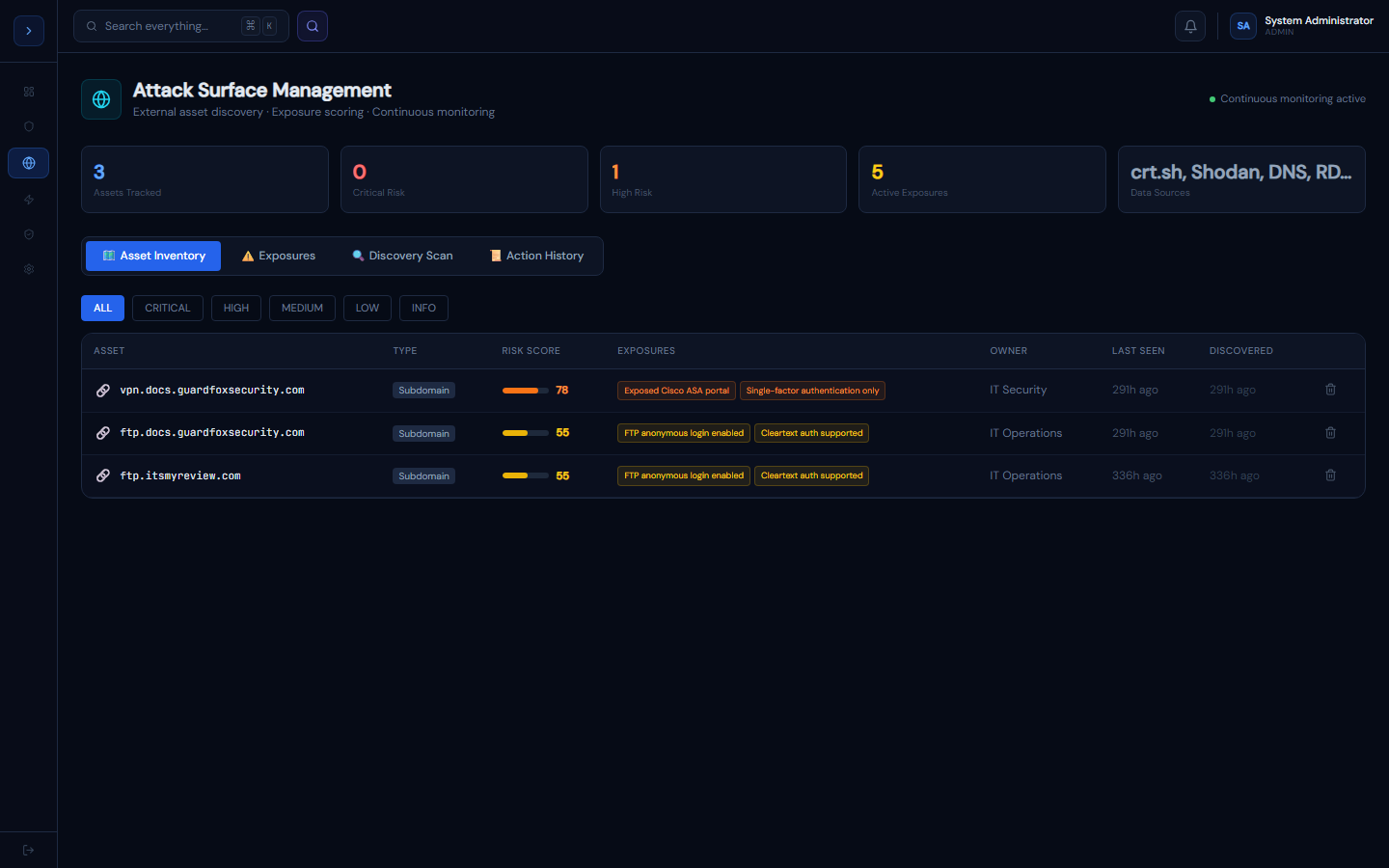Select the globe Attack Surface icon in the sidebar
The height and width of the screenshot is (868, 1389).
click(29, 163)
